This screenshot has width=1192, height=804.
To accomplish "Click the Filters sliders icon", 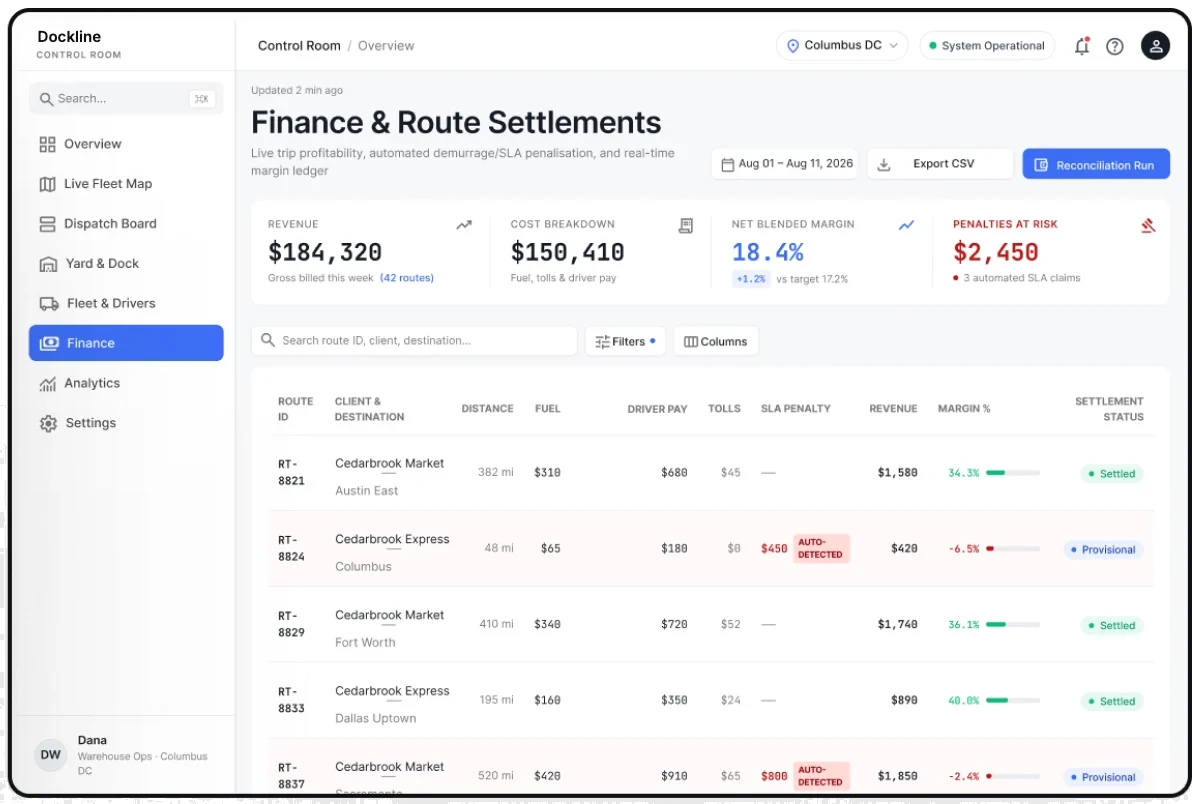I will click(602, 342).
